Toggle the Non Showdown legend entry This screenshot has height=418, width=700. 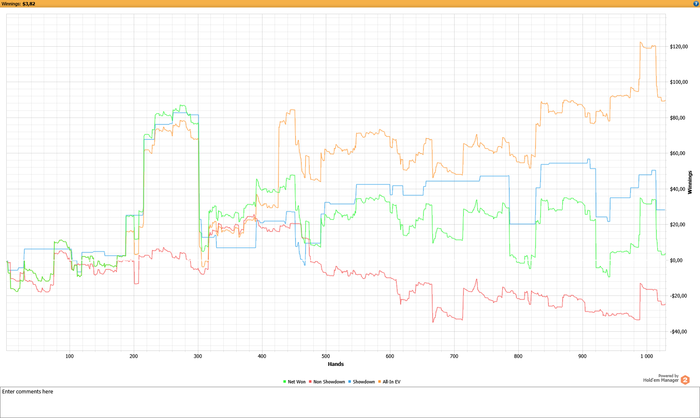[327, 382]
